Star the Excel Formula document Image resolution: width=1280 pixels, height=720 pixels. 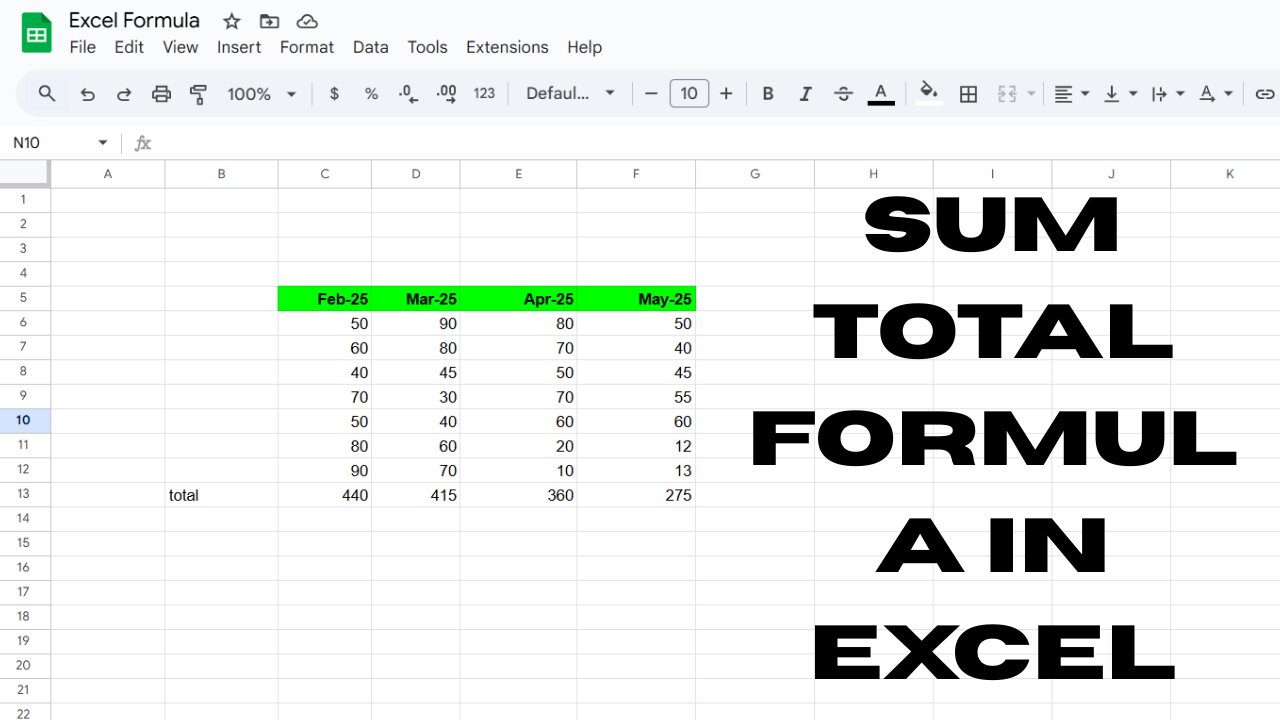coord(231,21)
